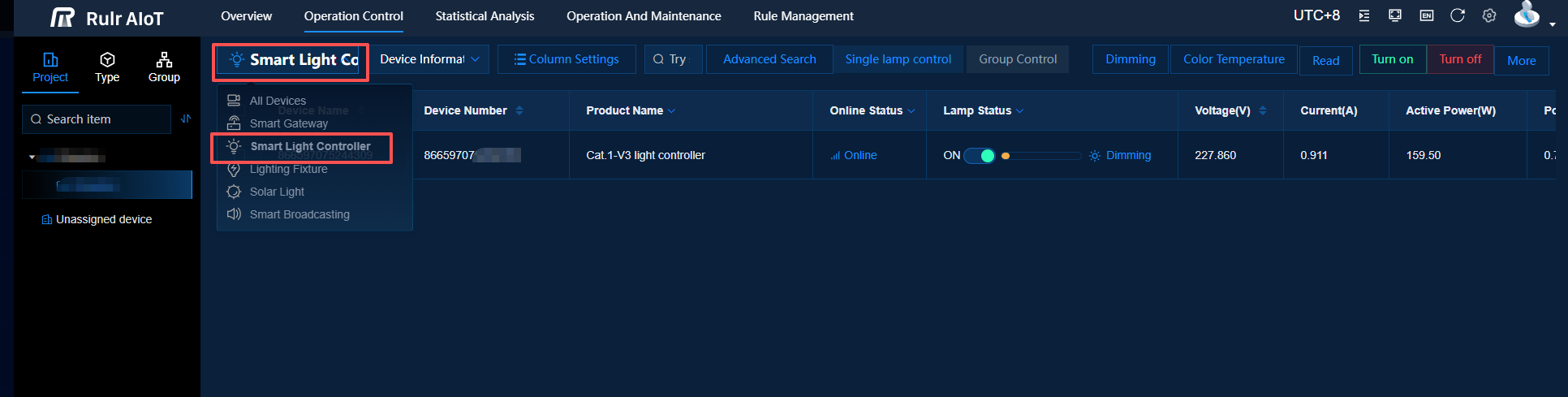Click the EN language switch icon
This screenshot has height=397, width=1568.
[1426, 15]
